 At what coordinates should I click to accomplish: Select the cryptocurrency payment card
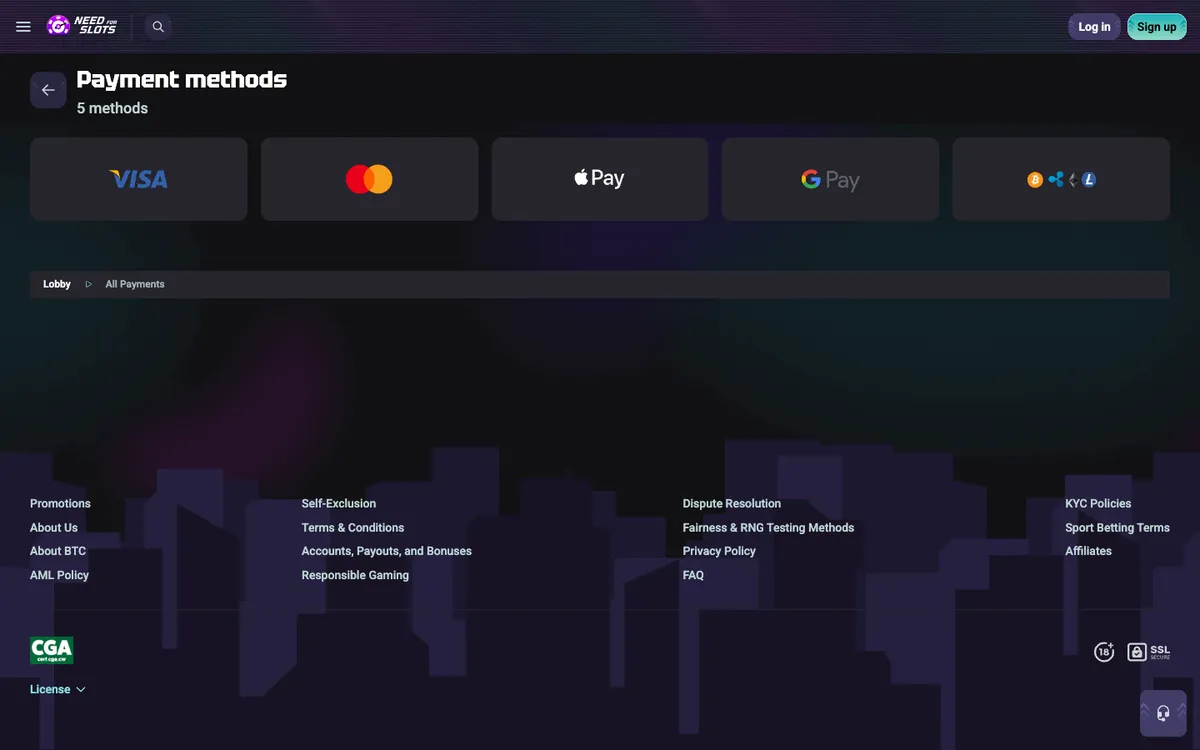[x=1061, y=179]
